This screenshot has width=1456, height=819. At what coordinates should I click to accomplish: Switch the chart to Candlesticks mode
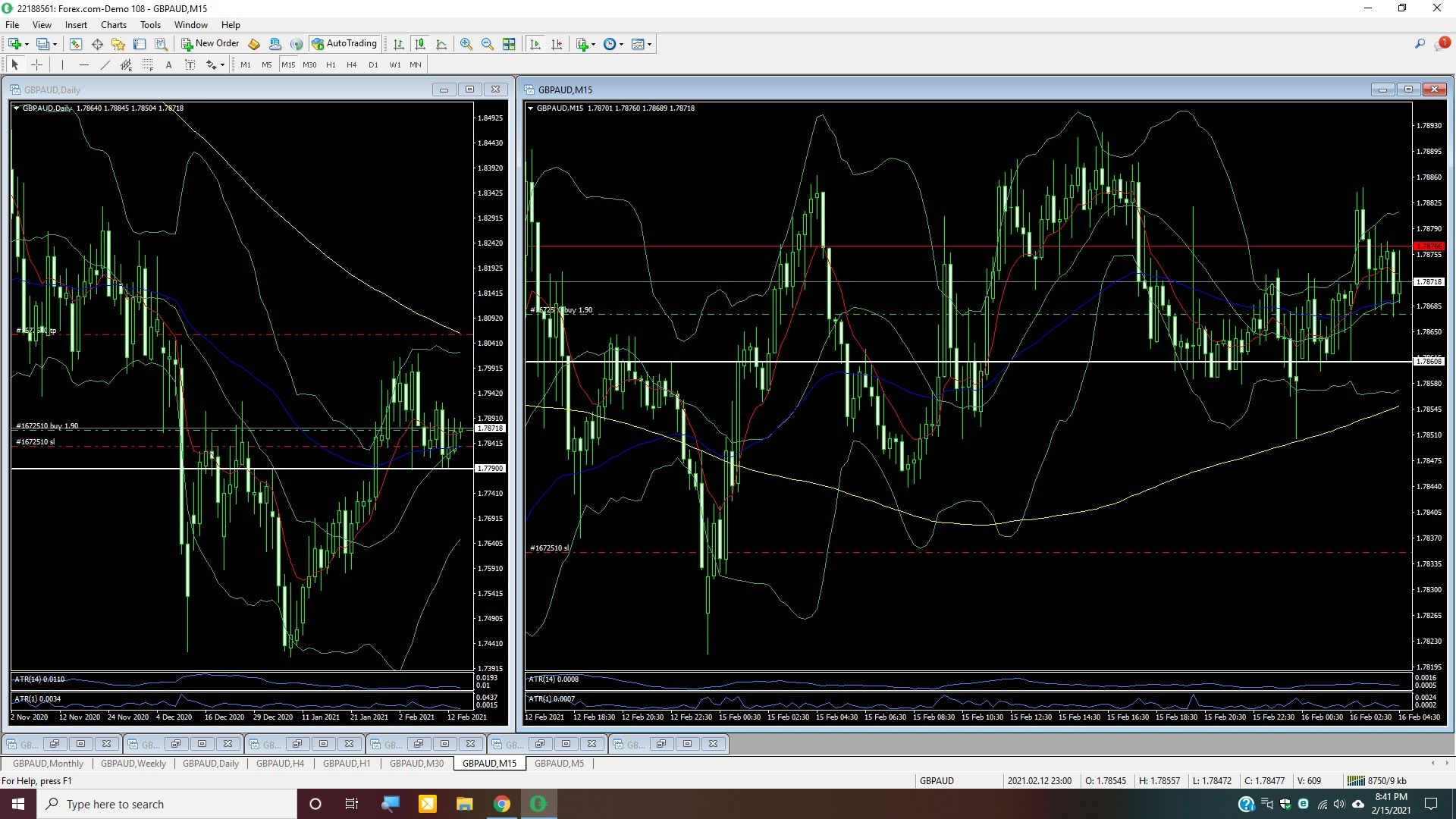[419, 44]
